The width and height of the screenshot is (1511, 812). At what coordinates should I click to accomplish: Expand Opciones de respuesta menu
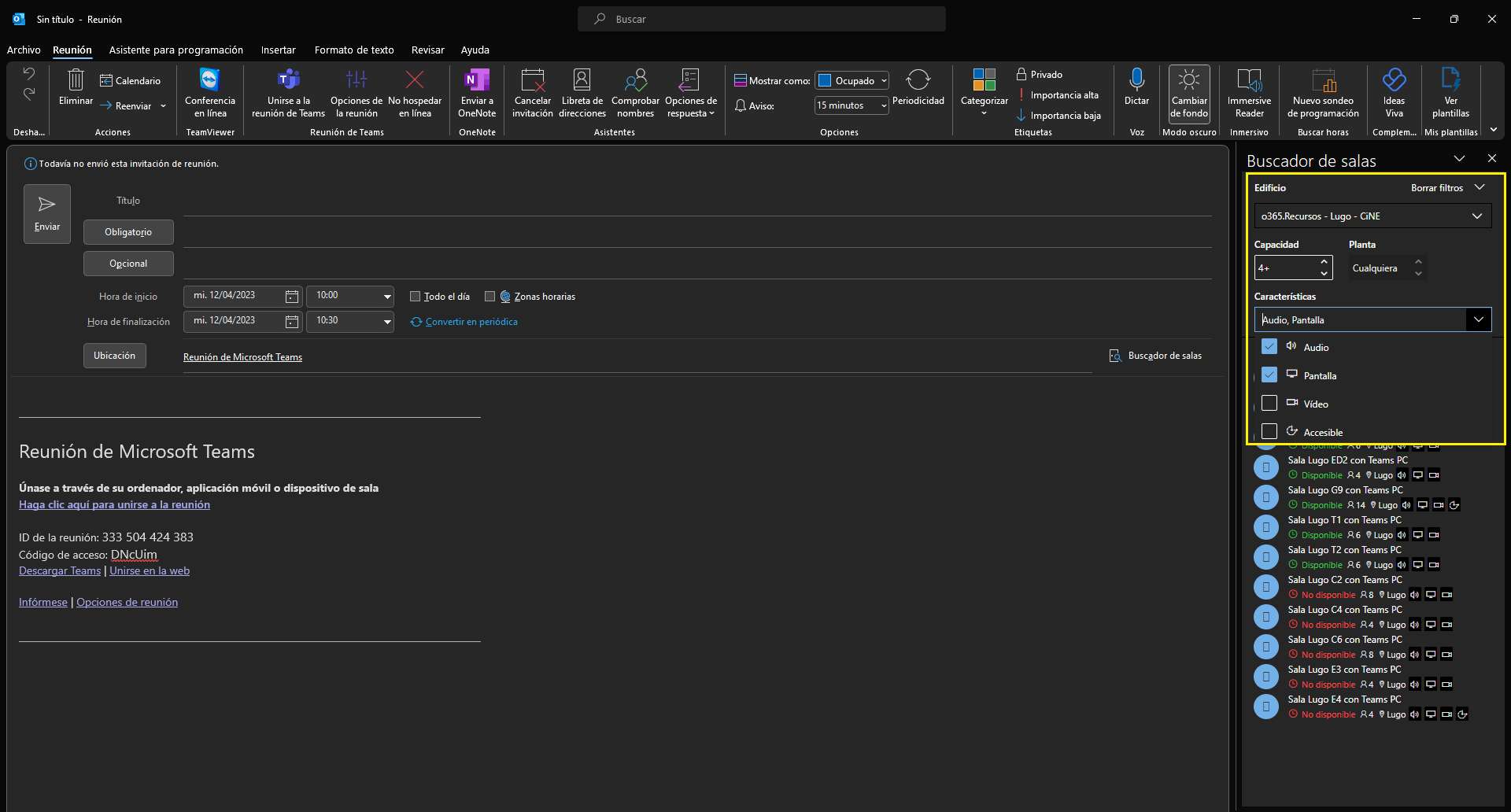tap(690, 93)
